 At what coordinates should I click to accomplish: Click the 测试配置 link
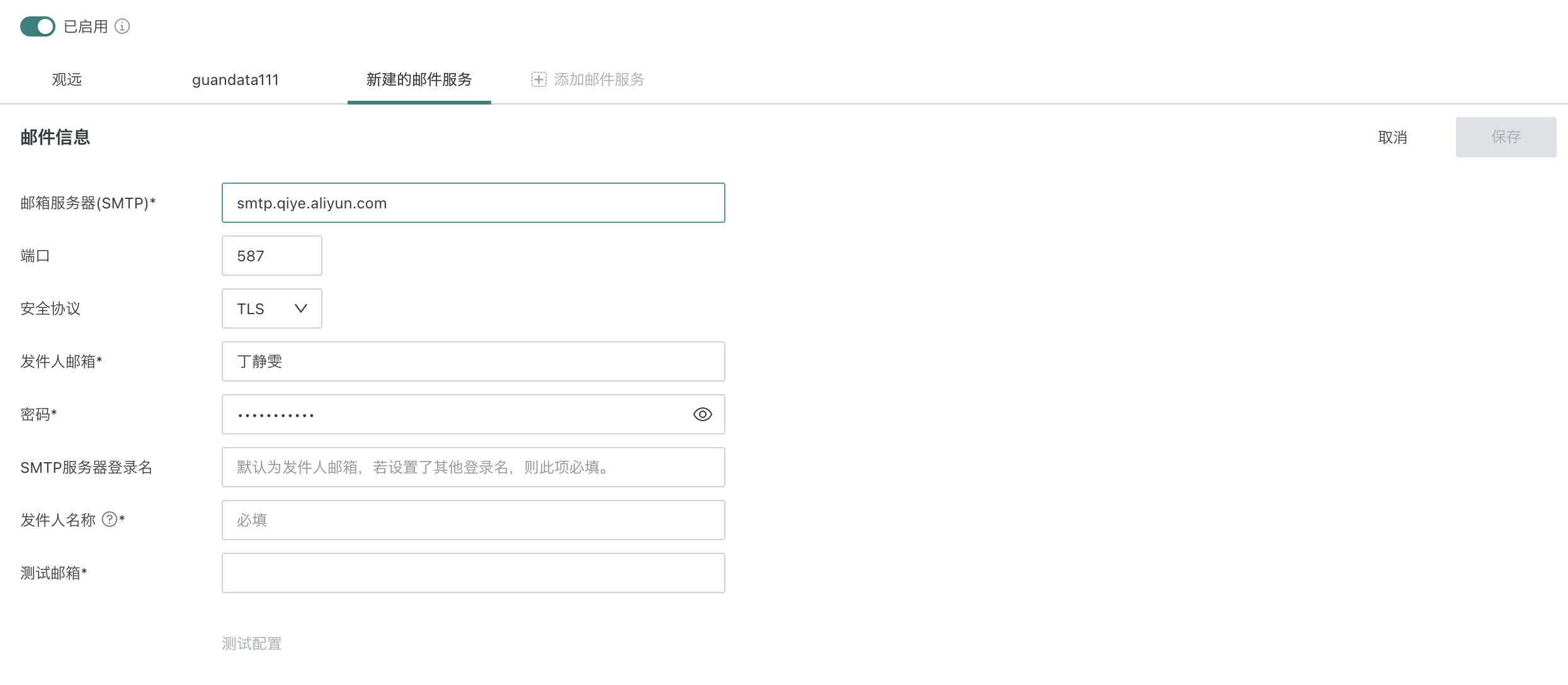click(251, 643)
